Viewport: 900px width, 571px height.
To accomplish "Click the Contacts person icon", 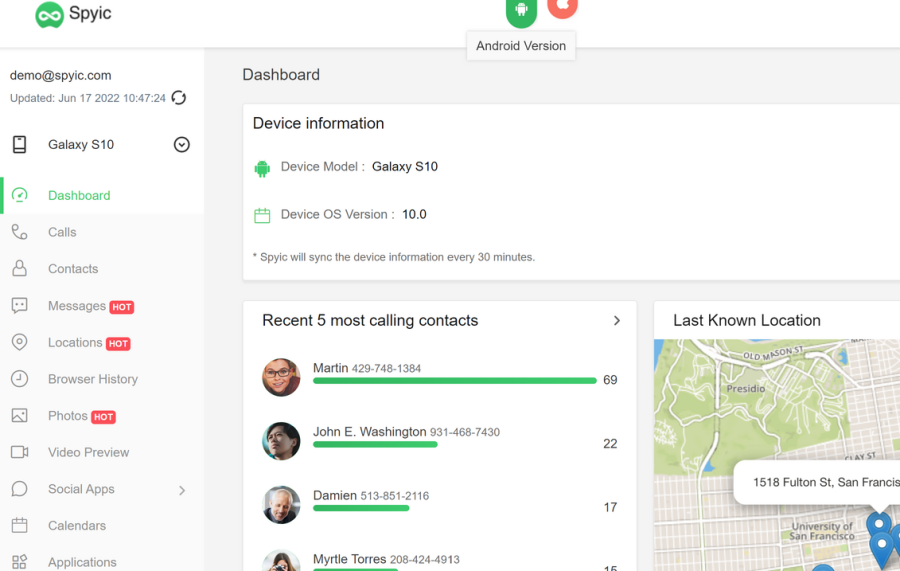I will click(x=20, y=268).
